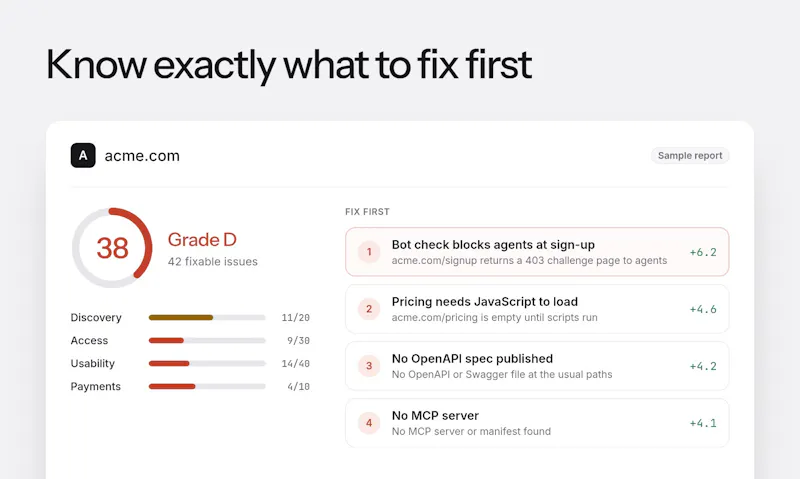Click the circular score gauge showing 38
The height and width of the screenshot is (479, 800).
pyautogui.click(x=112, y=248)
